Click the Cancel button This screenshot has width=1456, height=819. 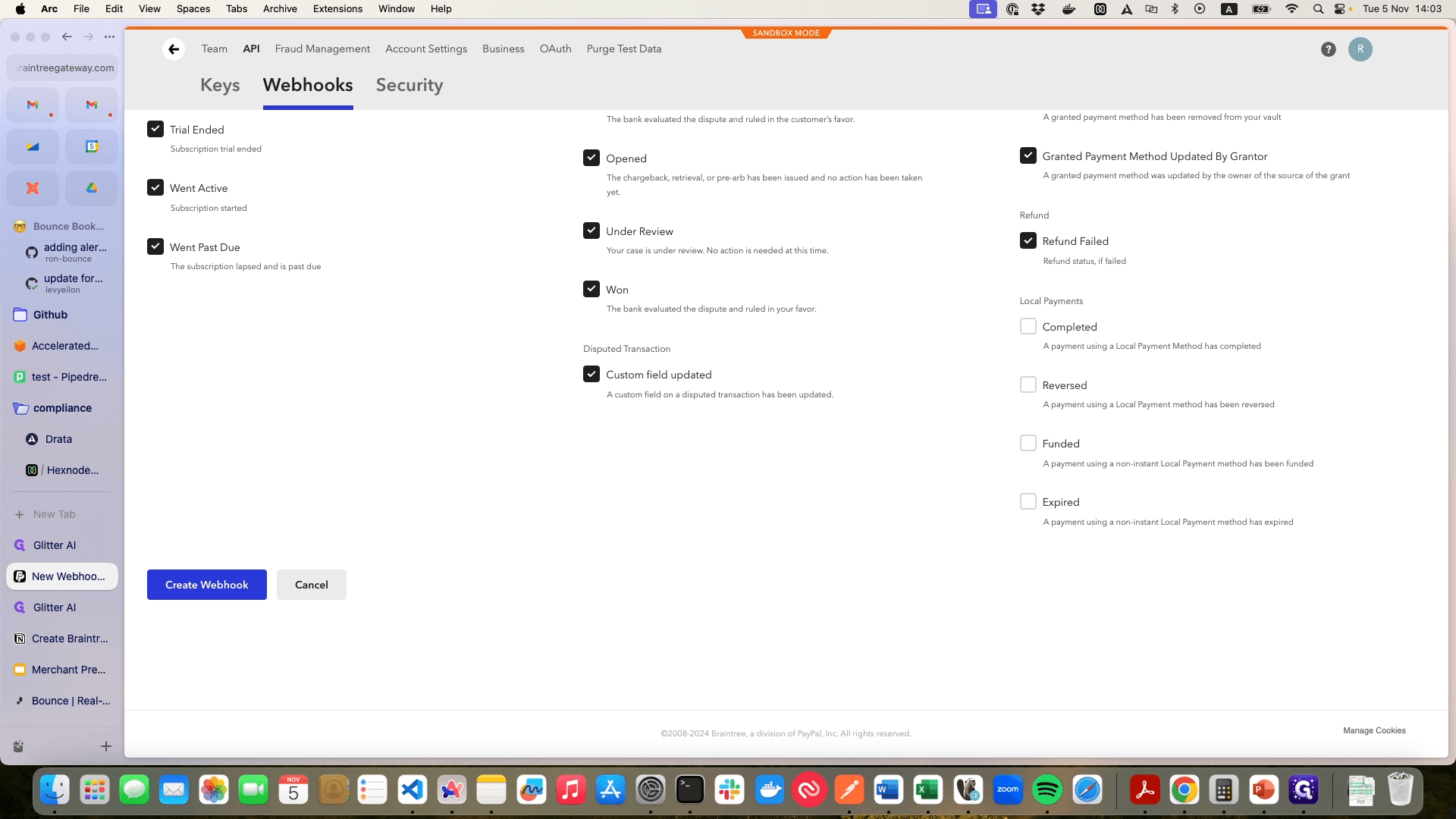(312, 585)
